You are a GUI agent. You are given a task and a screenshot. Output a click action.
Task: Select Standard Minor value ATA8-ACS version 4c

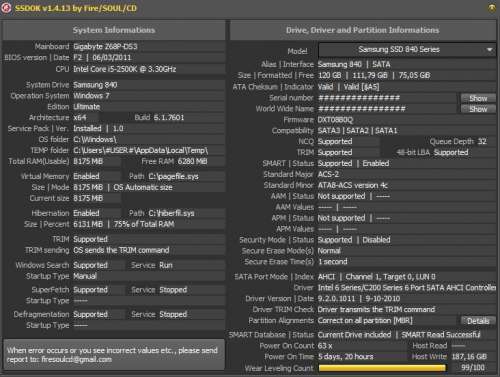353,185
